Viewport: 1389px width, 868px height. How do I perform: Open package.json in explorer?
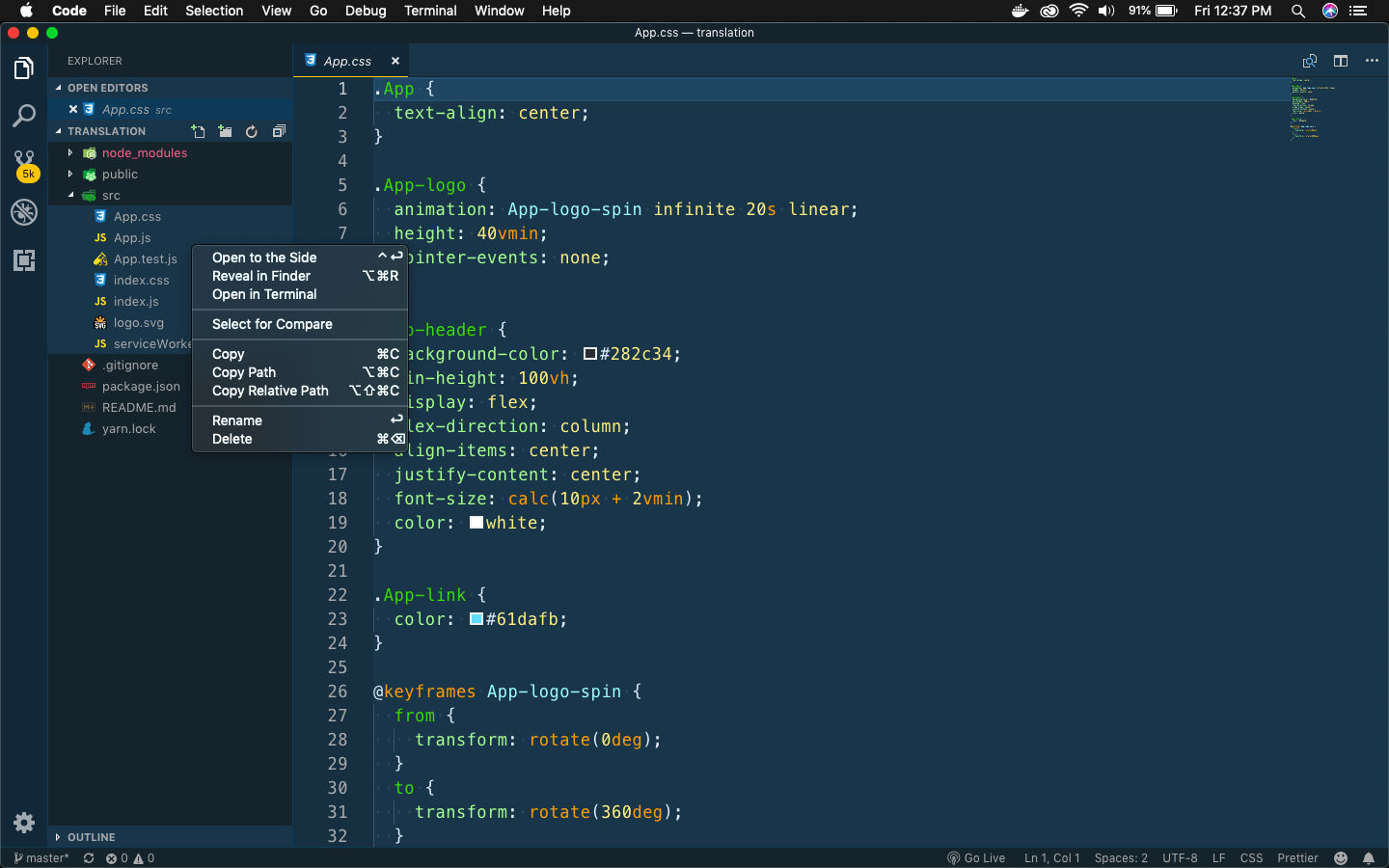(141, 387)
